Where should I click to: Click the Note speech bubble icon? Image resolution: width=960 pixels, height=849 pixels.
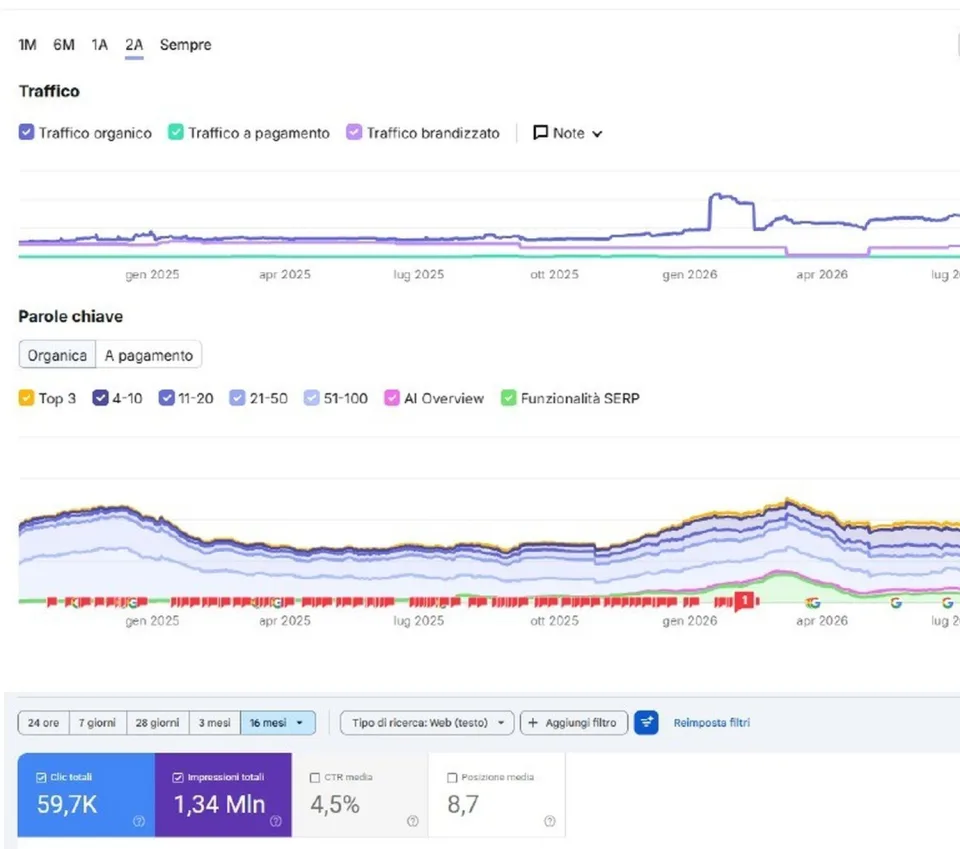pos(540,133)
